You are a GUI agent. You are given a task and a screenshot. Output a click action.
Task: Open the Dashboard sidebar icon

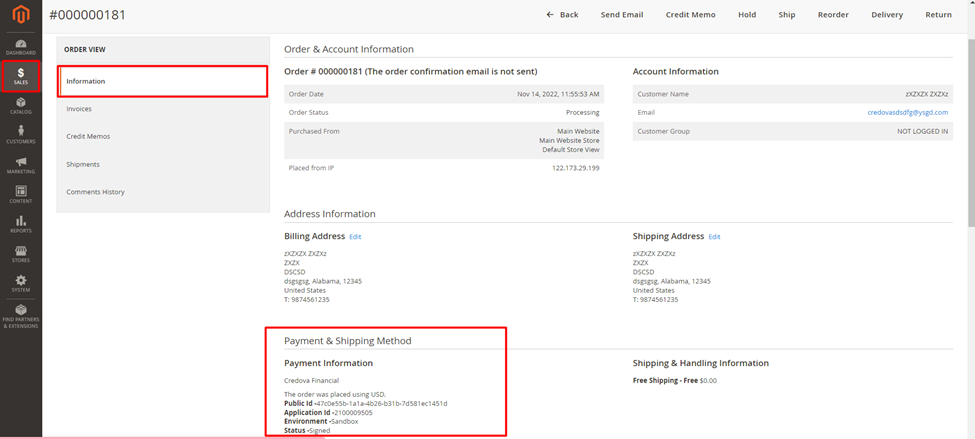pos(21,47)
